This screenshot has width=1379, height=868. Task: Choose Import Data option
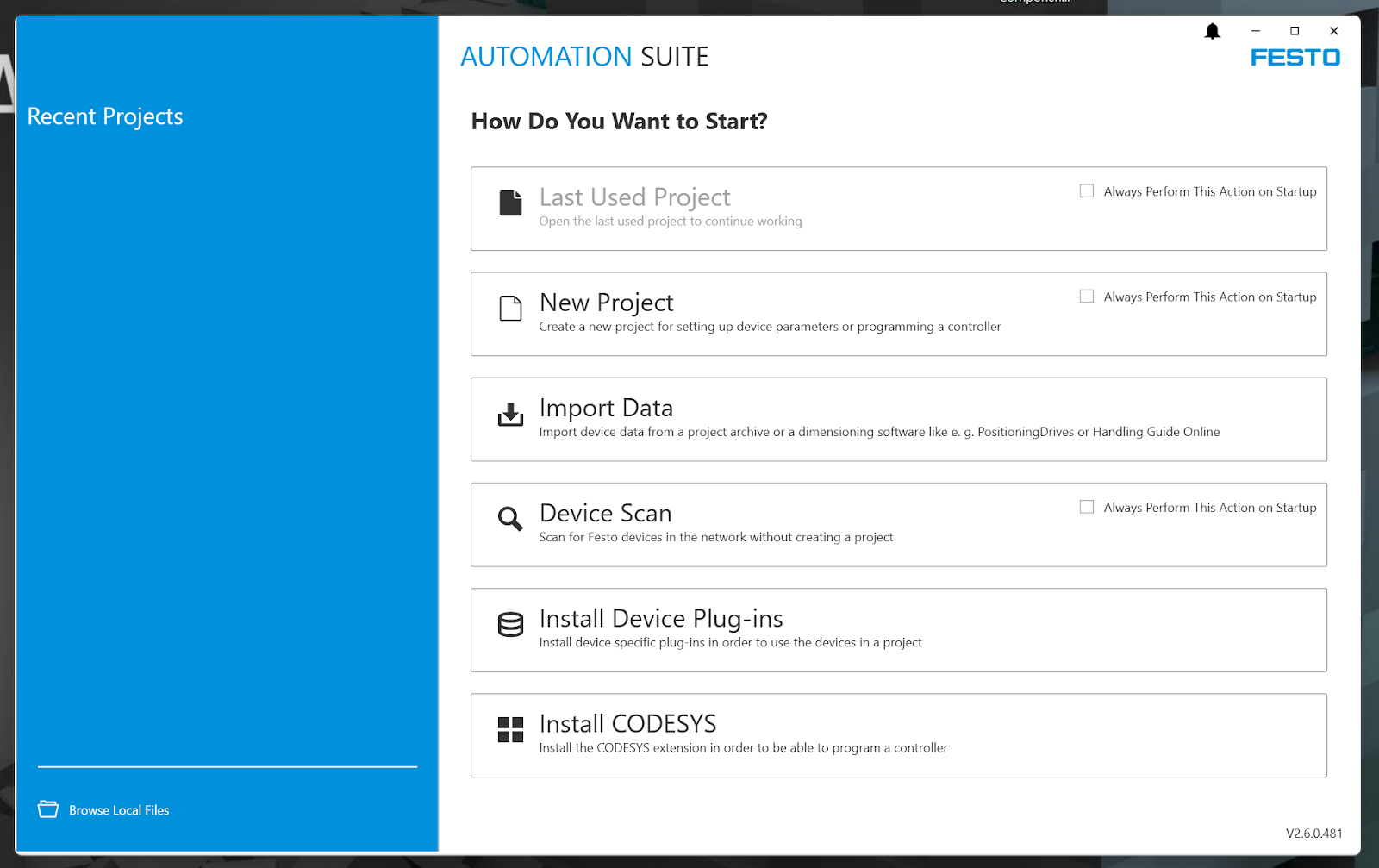coord(898,419)
